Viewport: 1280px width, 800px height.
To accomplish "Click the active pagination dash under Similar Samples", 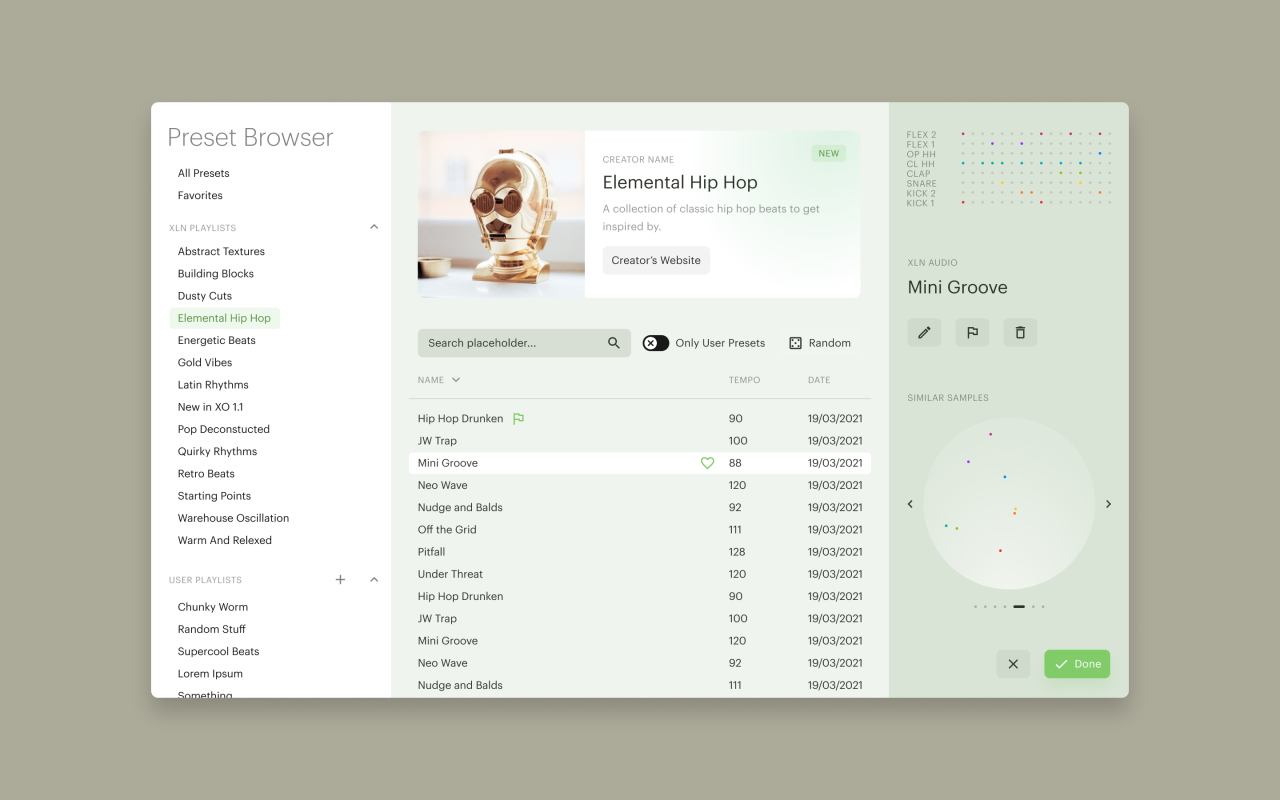I will (1018, 606).
